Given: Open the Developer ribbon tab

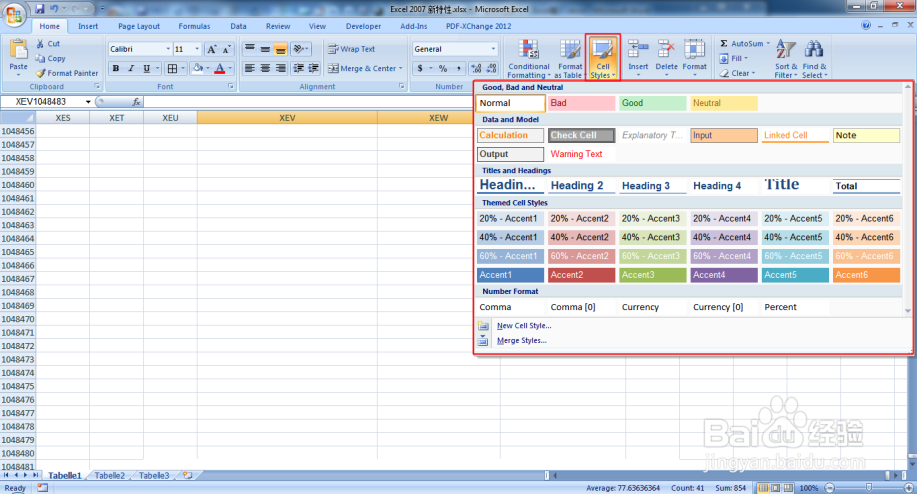Looking at the screenshot, I should point(363,26).
